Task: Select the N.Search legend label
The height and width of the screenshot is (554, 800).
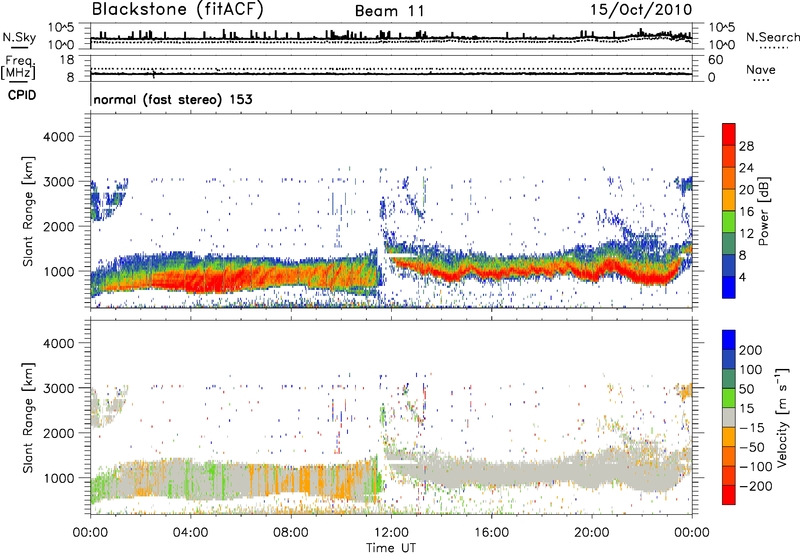Action: (x=773, y=37)
